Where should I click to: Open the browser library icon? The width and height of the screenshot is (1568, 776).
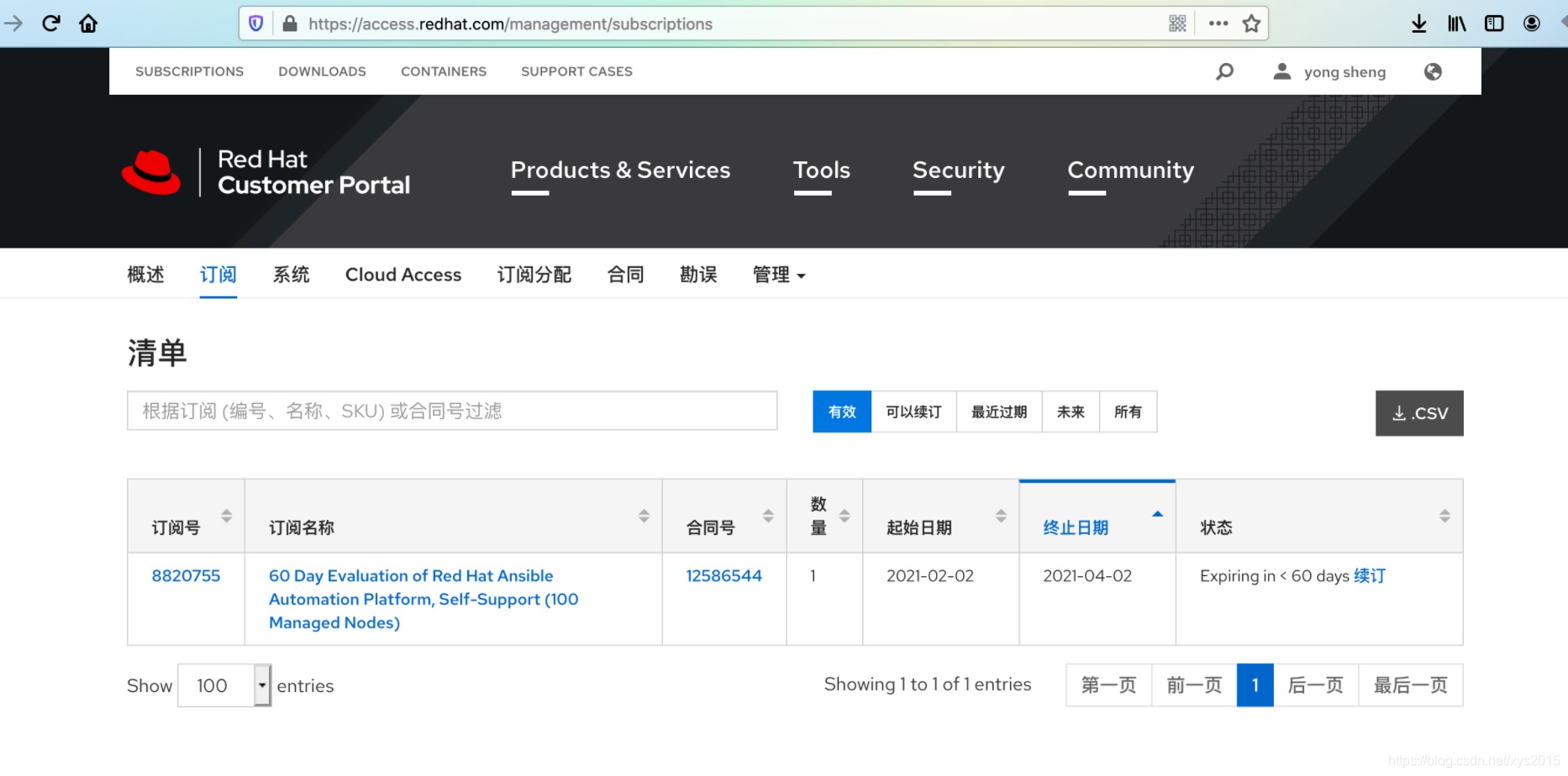pos(1457,24)
